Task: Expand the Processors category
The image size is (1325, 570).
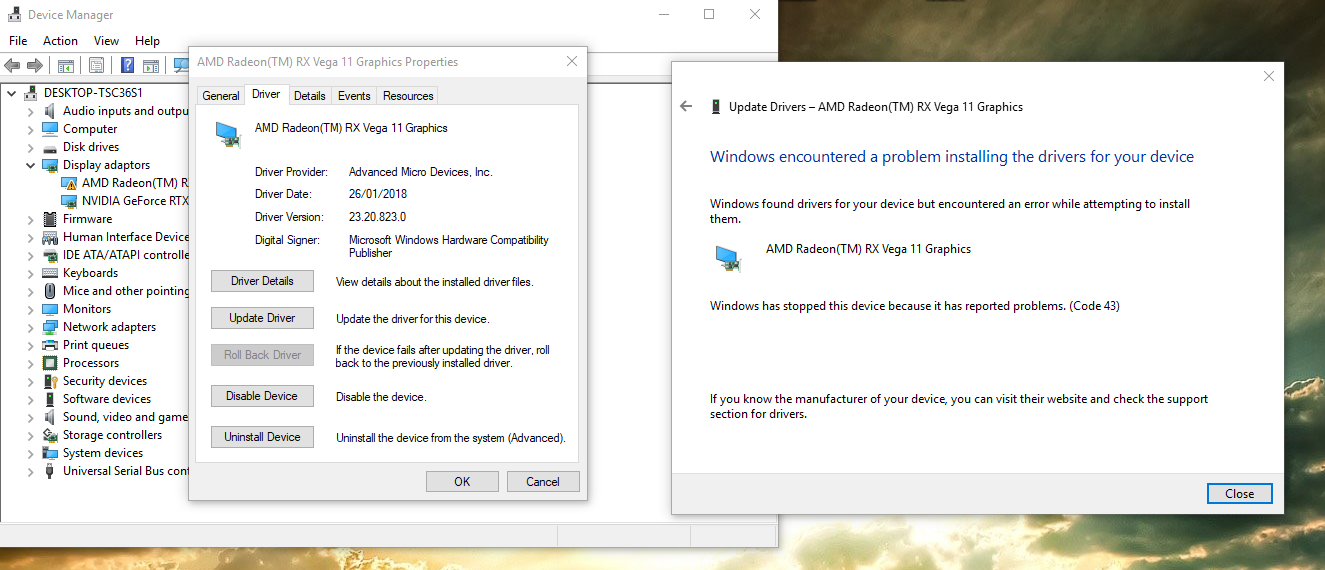Action: [31, 363]
